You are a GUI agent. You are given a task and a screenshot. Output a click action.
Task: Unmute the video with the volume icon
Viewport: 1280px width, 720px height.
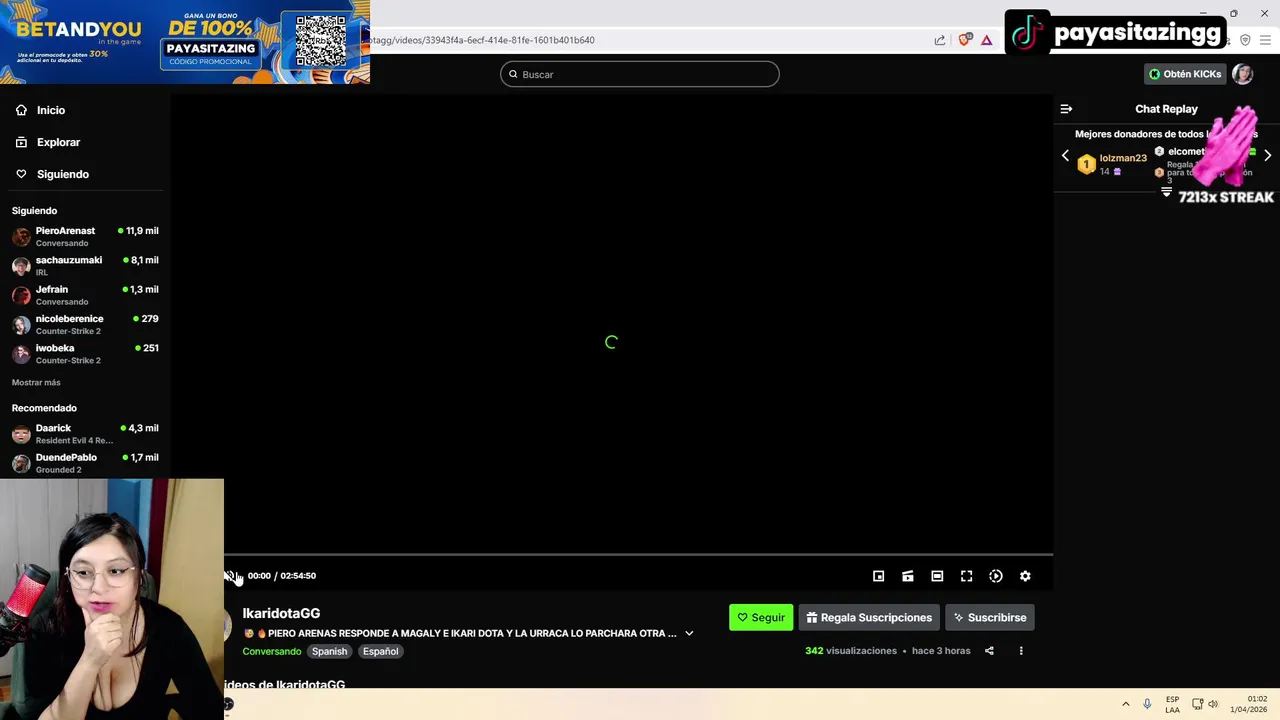230,576
